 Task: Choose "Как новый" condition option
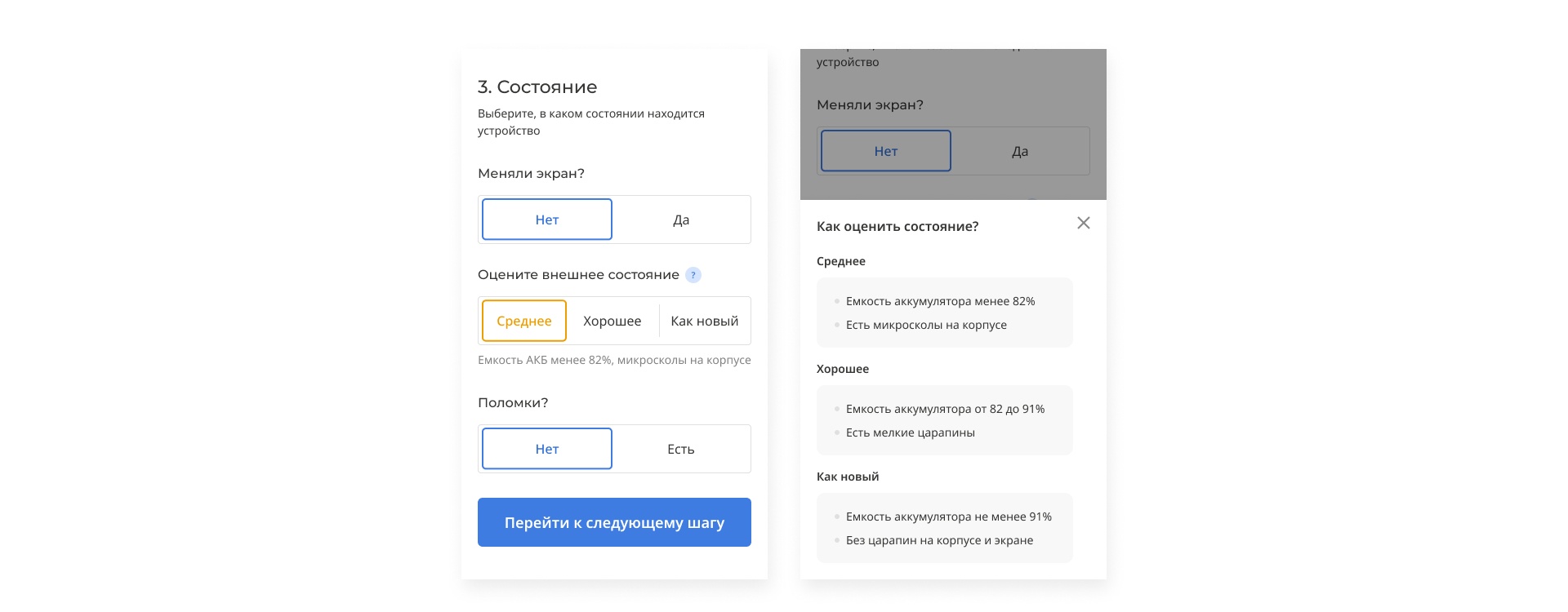click(705, 321)
